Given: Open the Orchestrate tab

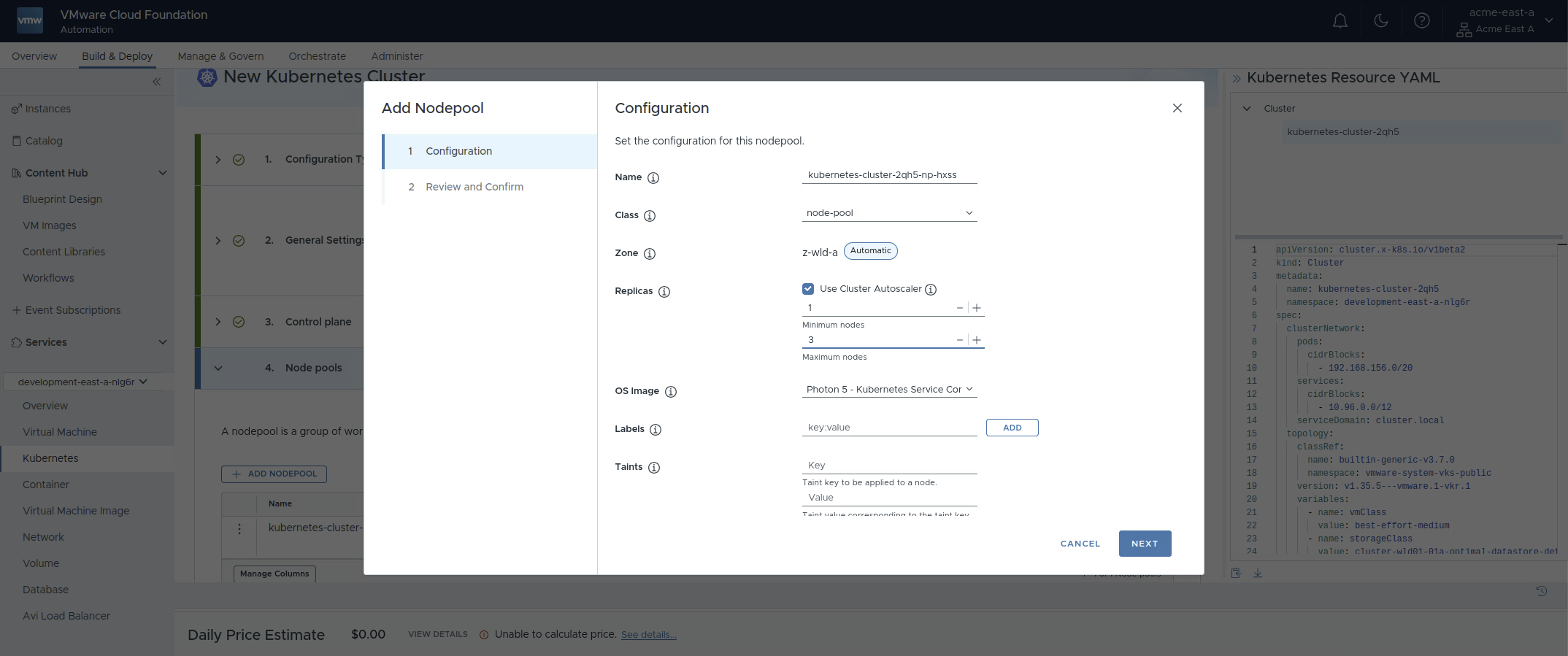Looking at the screenshot, I should point(317,56).
